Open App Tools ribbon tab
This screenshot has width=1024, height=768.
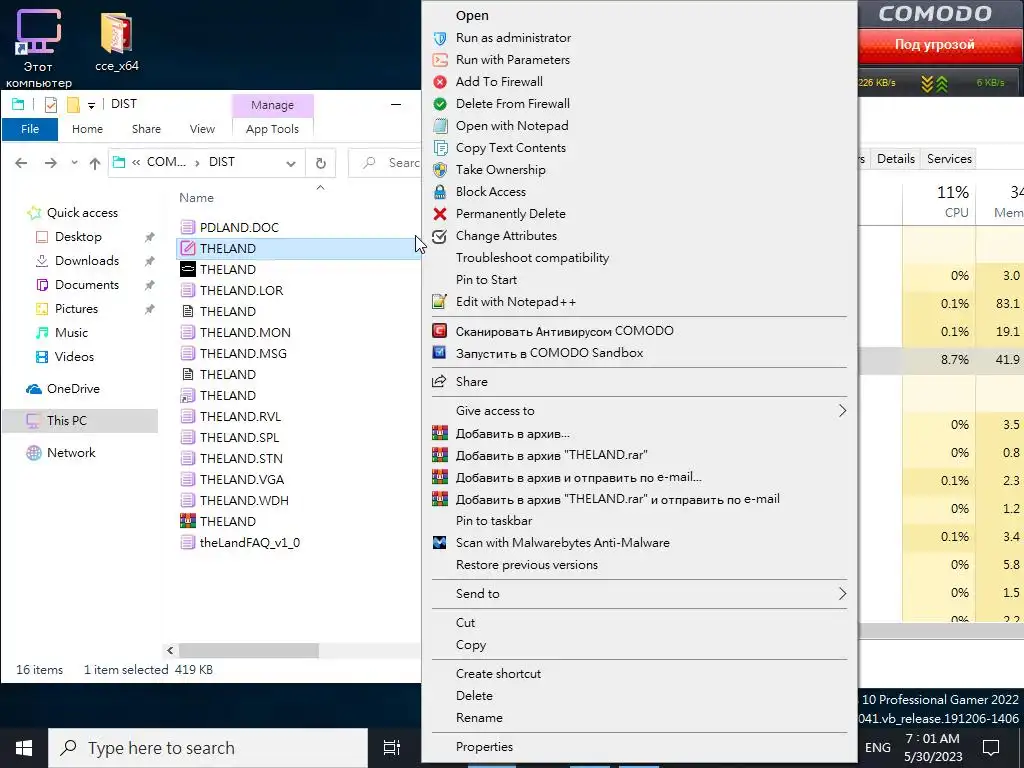[x=272, y=129]
